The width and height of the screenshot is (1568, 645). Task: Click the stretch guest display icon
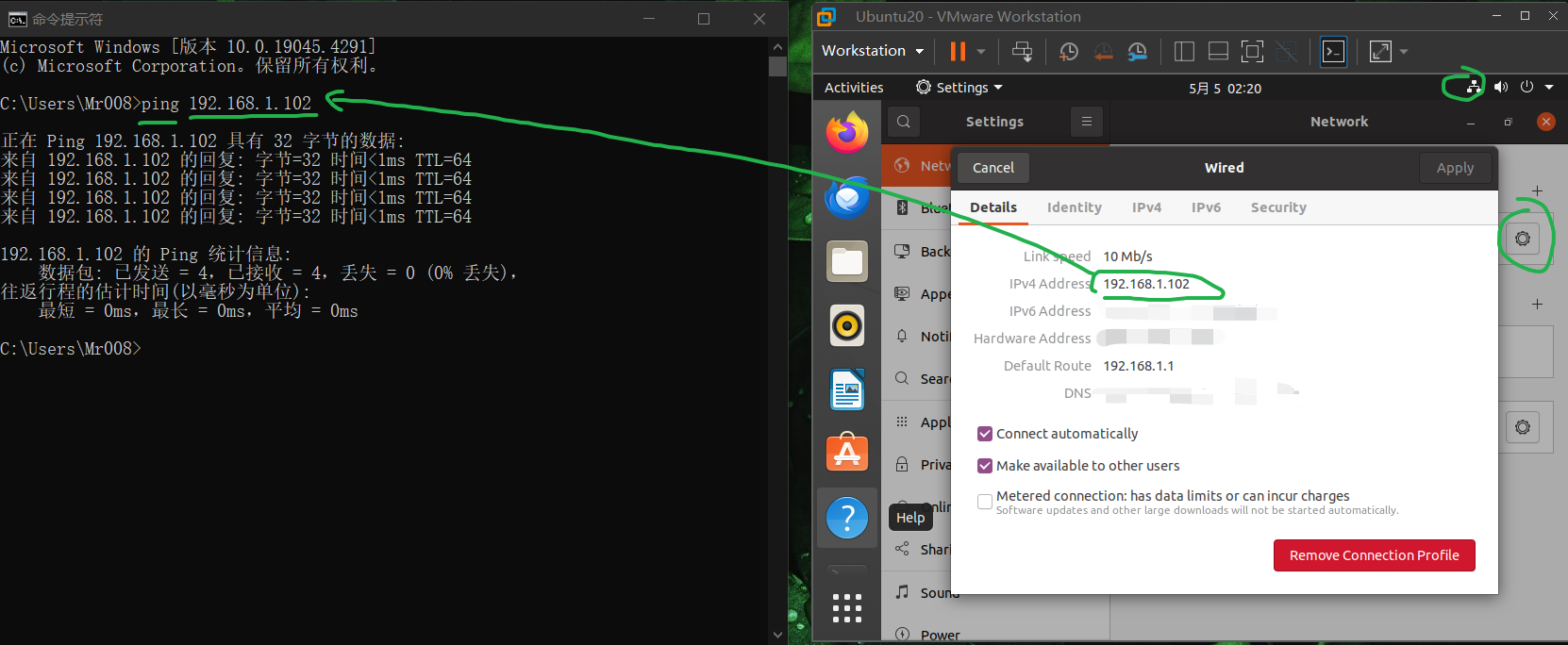pyautogui.click(x=1380, y=52)
